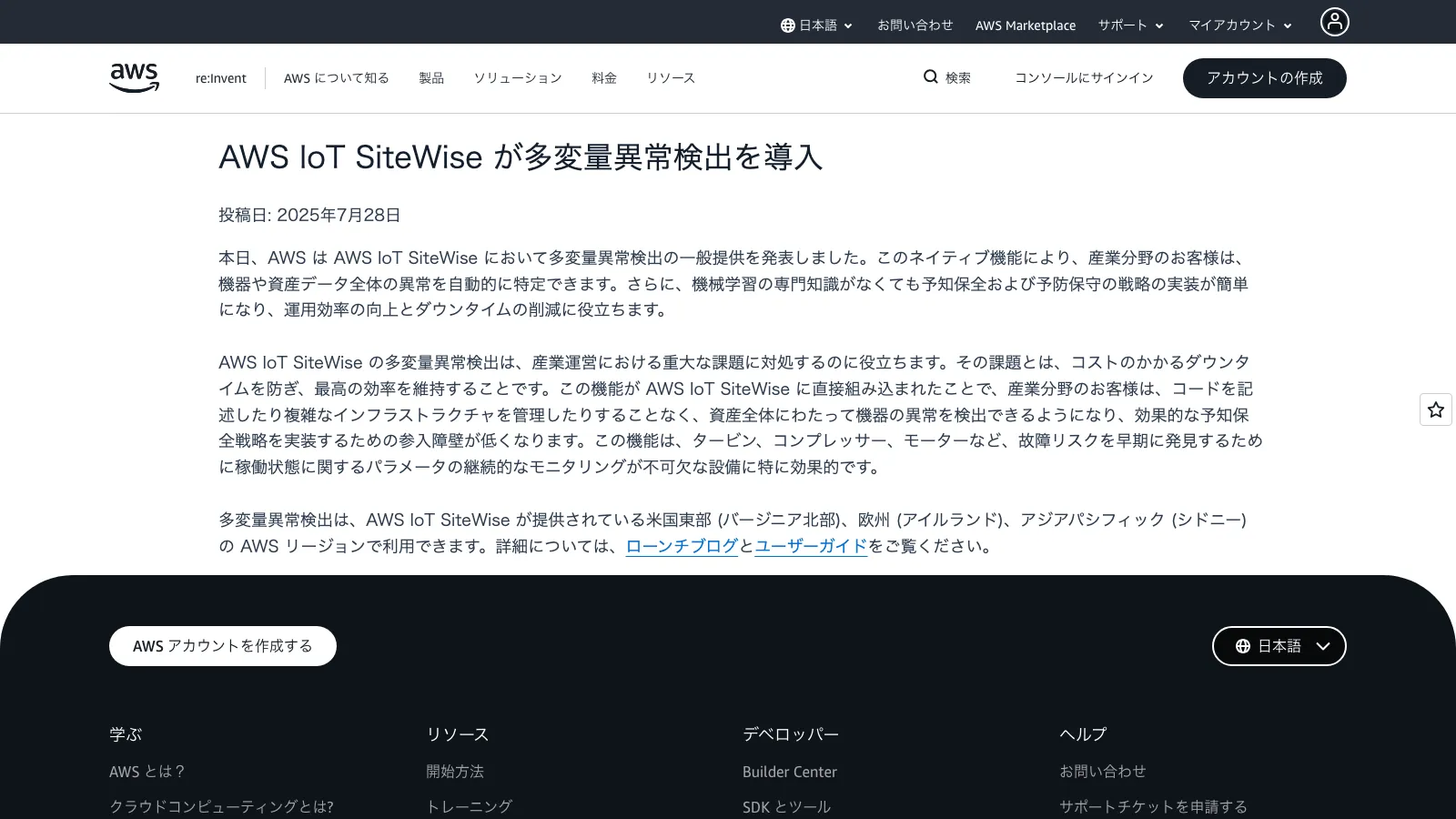Image resolution: width=1456 pixels, height=819 pixels.
Task: Click globe icon in top bar language selector
Action: (788, 25)
